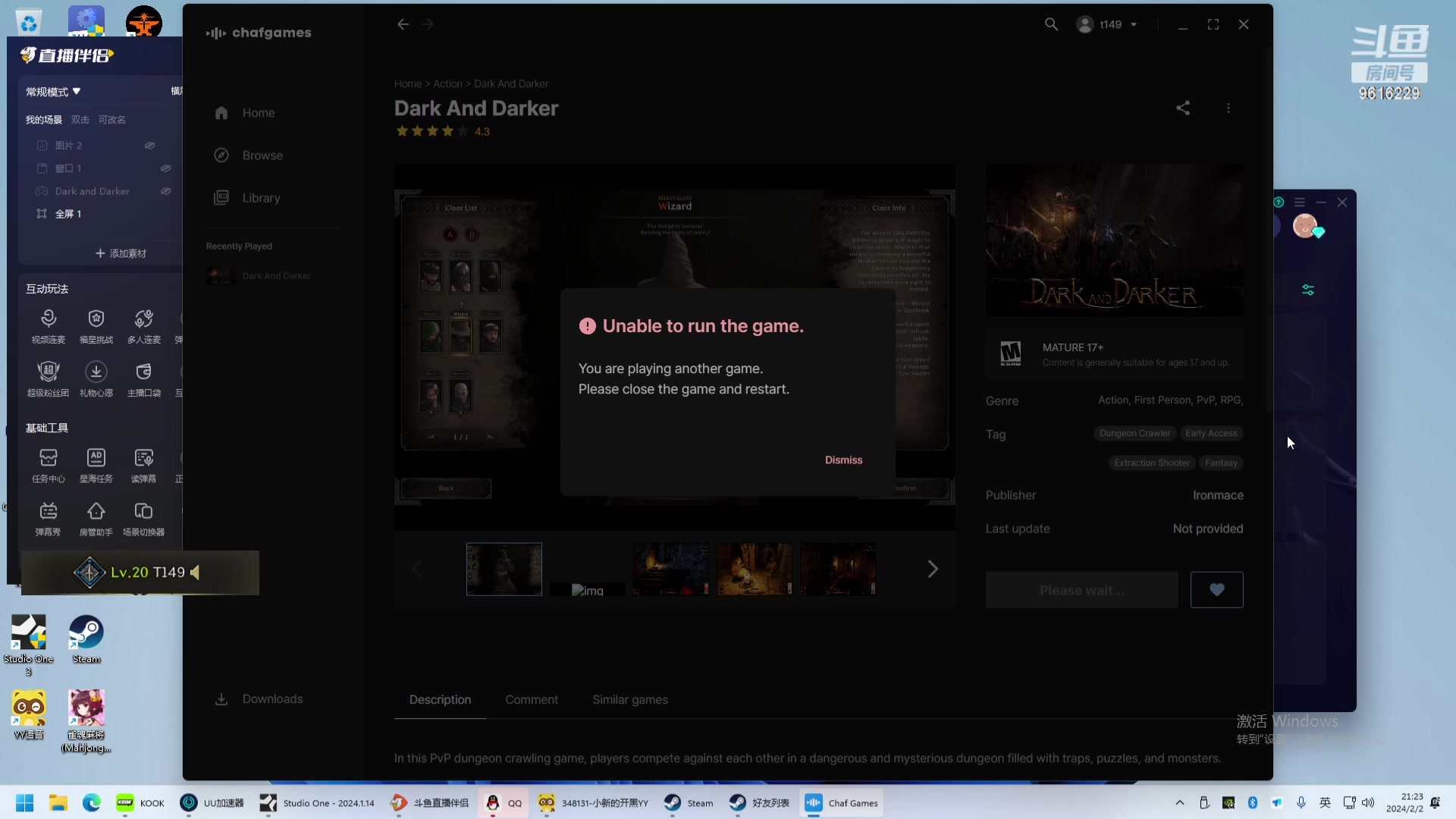Open Browse in Chaf Games sidebar

(x=248, y=155)
